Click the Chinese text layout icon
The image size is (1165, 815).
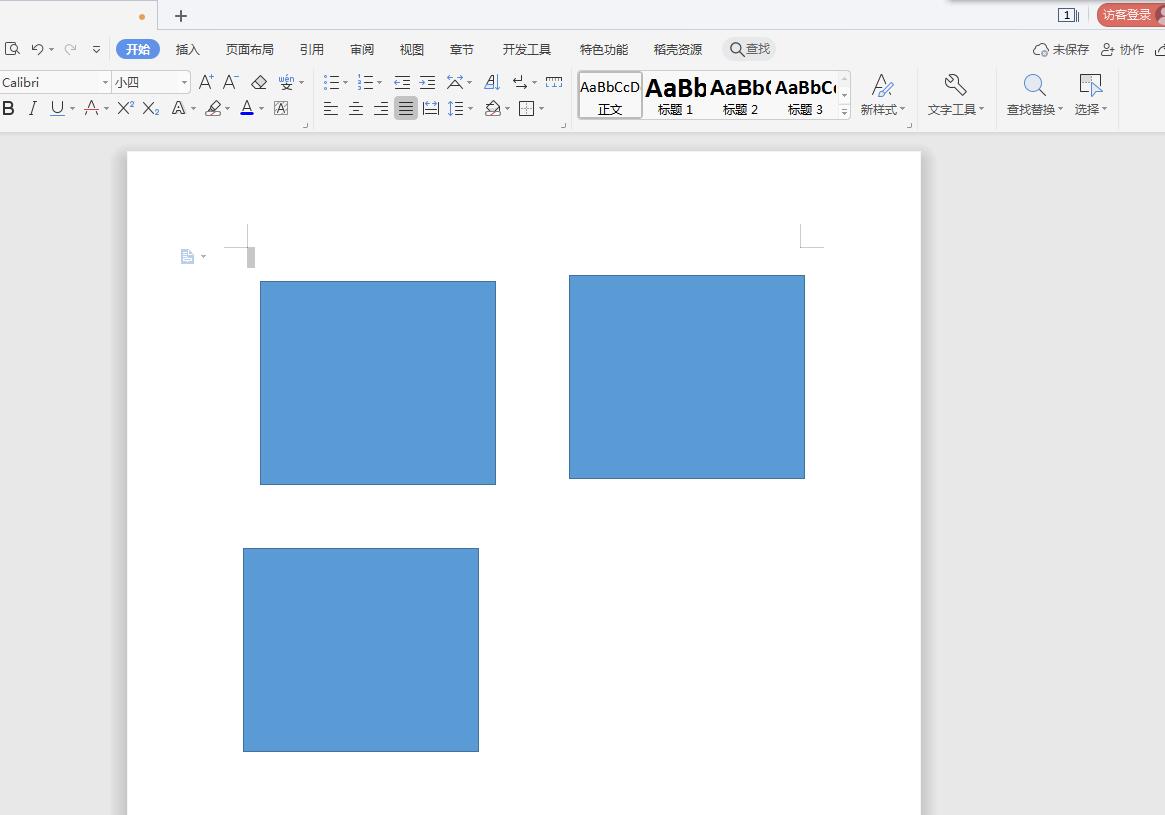coord(455,82)
